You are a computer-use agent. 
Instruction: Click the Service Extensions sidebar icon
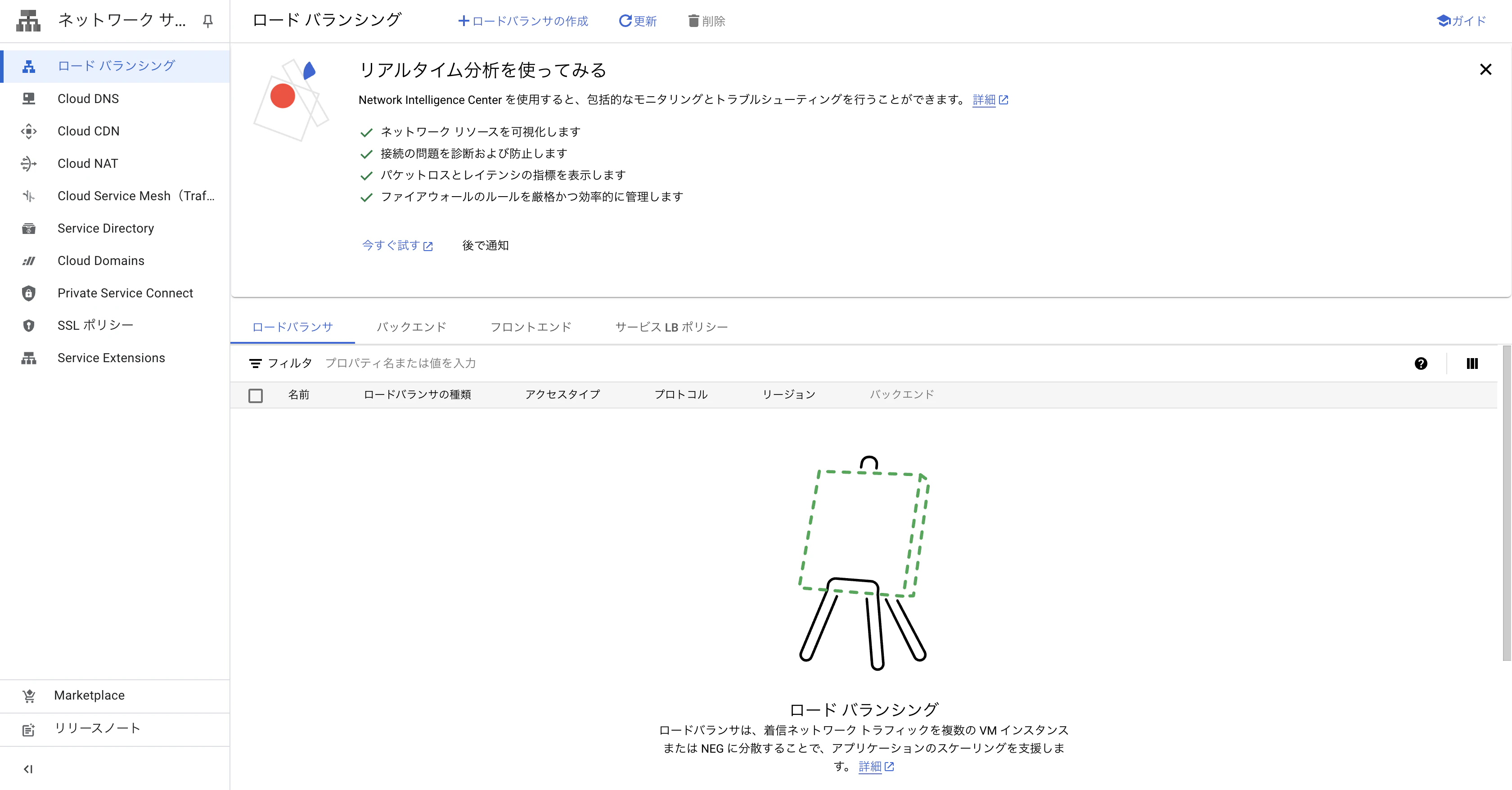tap(29, 358)
